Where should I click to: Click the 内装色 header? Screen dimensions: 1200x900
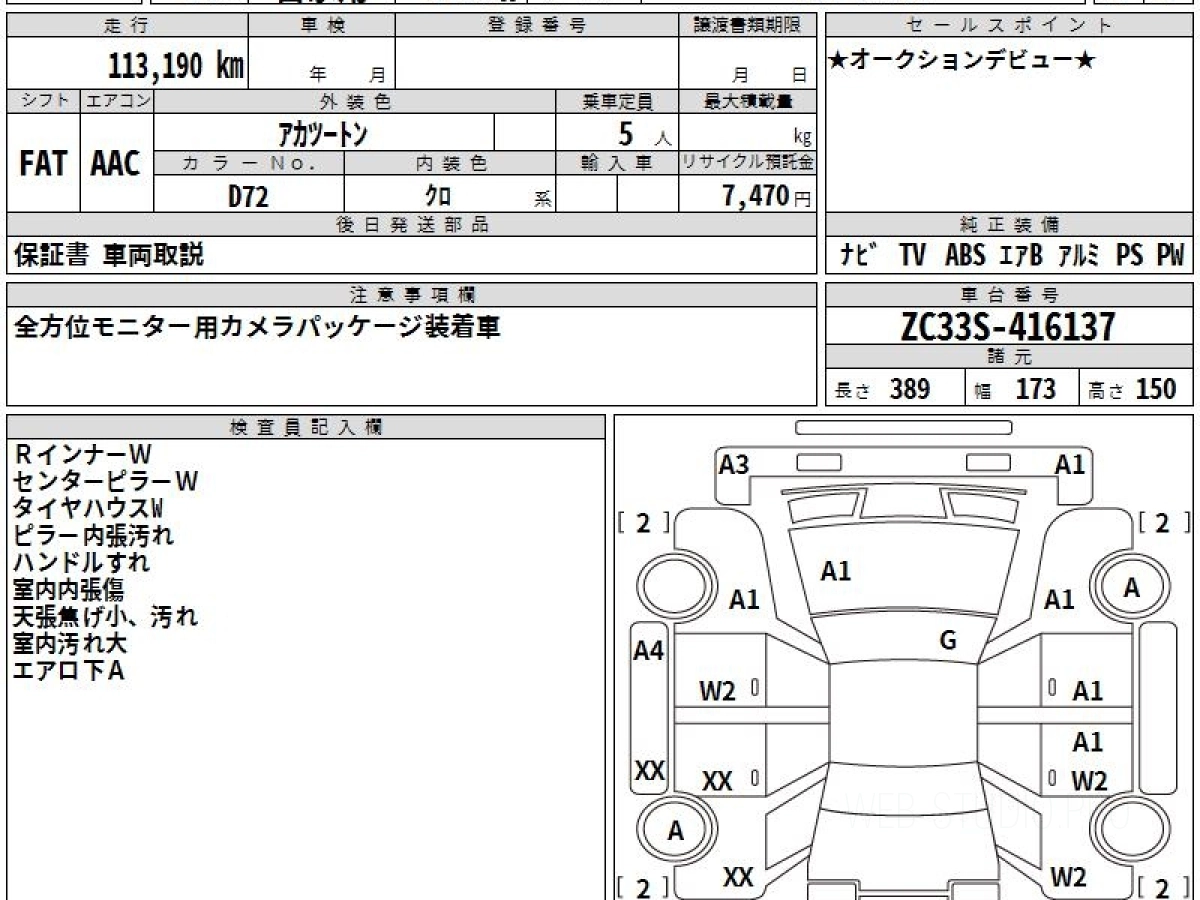[451, 163]
